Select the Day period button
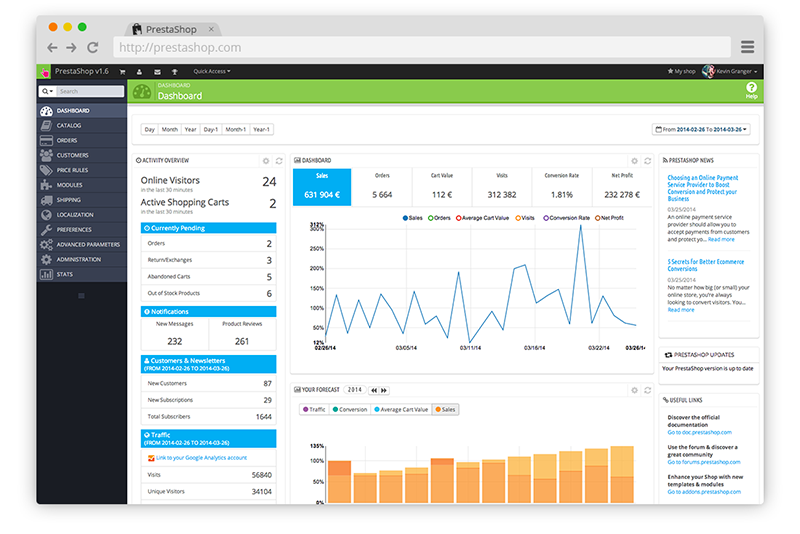The image size is (800, 534). tap(149, 130)
